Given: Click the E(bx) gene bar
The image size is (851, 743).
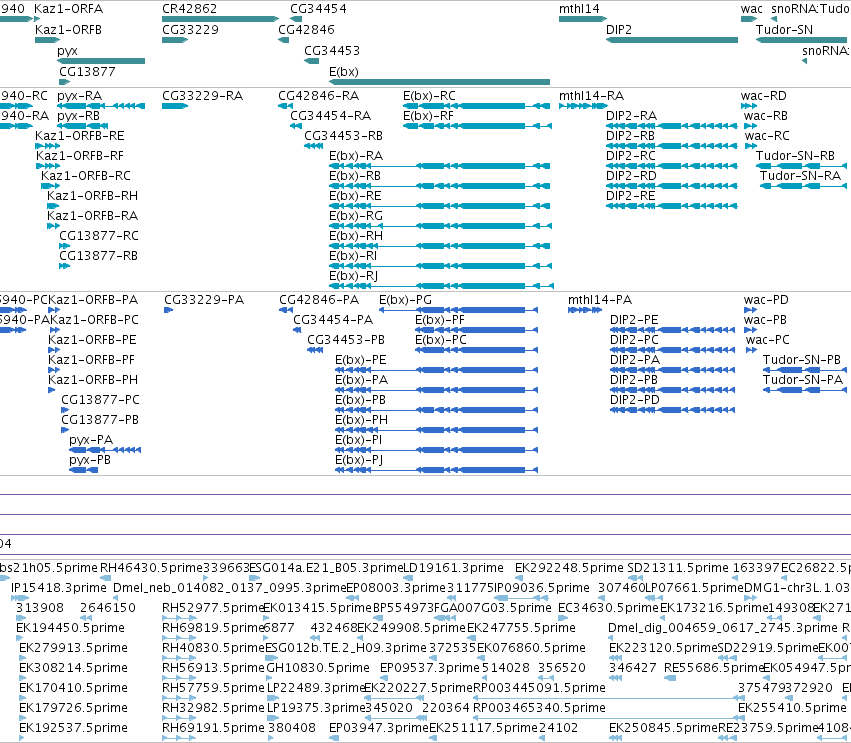Looking at the screenshot, I should (439, 82).
